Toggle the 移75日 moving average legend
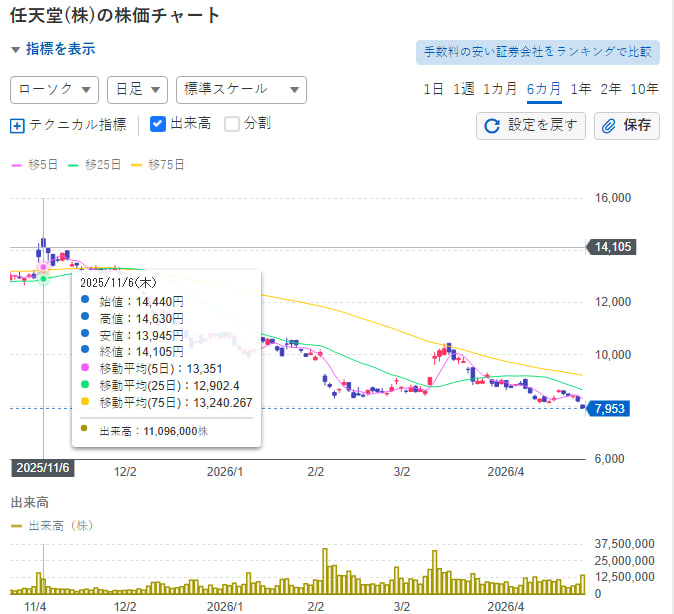 coord(158,165)
